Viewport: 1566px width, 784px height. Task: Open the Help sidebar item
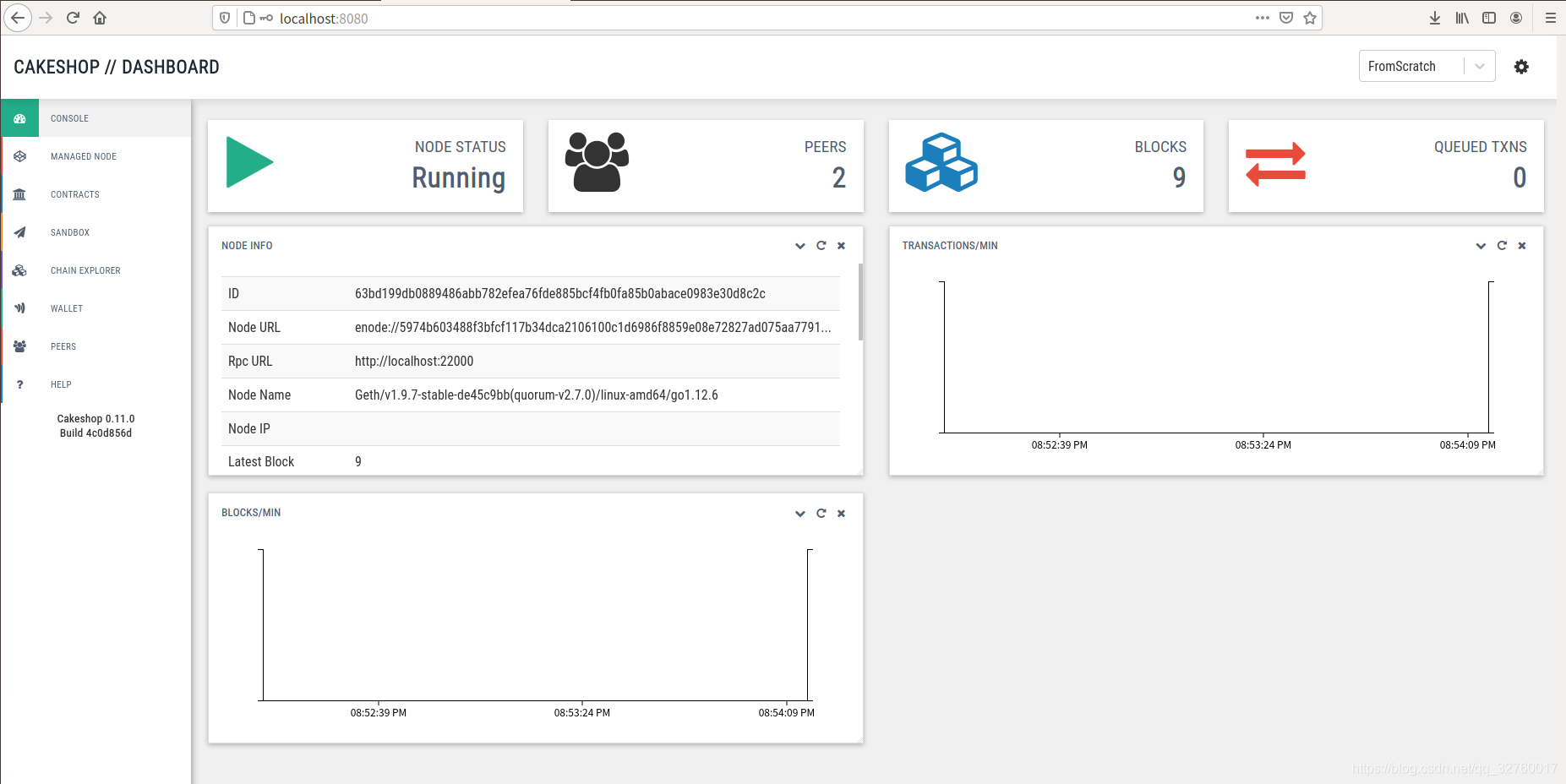pos(61,384)
